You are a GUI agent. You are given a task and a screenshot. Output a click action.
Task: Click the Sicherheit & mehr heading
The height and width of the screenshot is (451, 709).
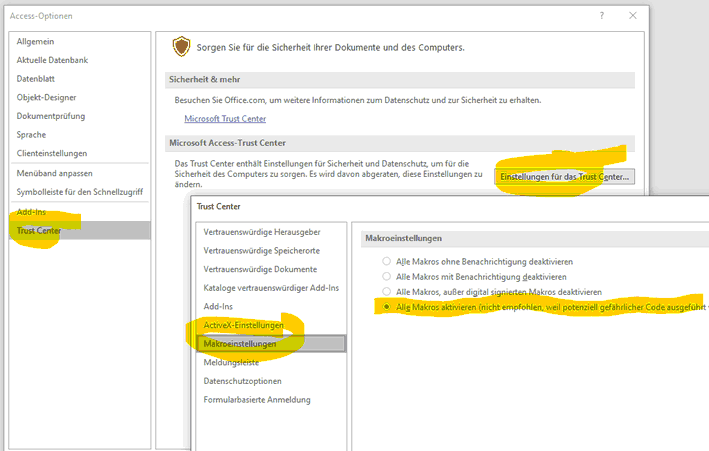click(x=204, y=80)
